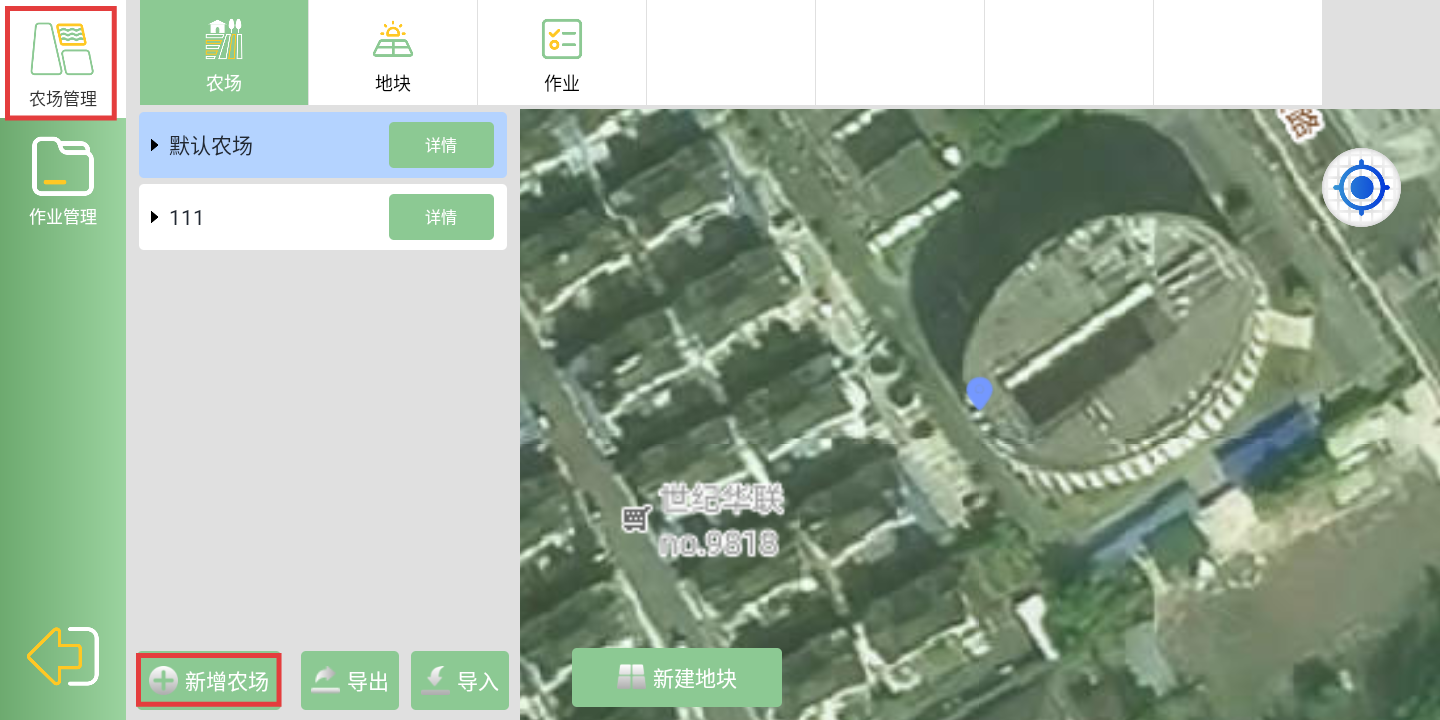Click the 新增农场 button
The image size is (1440, 720).
click(209, 681)
